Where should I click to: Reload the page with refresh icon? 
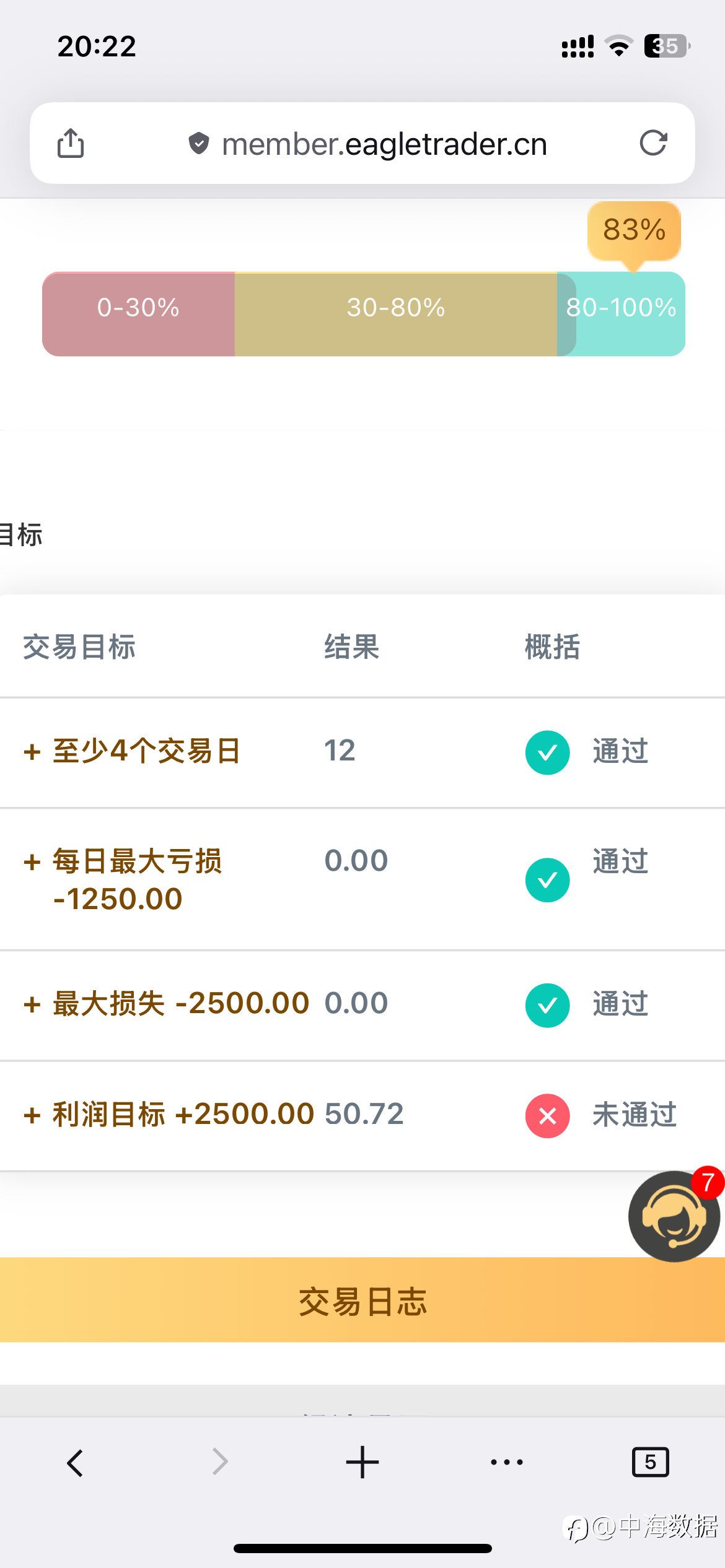click(653, 143)
